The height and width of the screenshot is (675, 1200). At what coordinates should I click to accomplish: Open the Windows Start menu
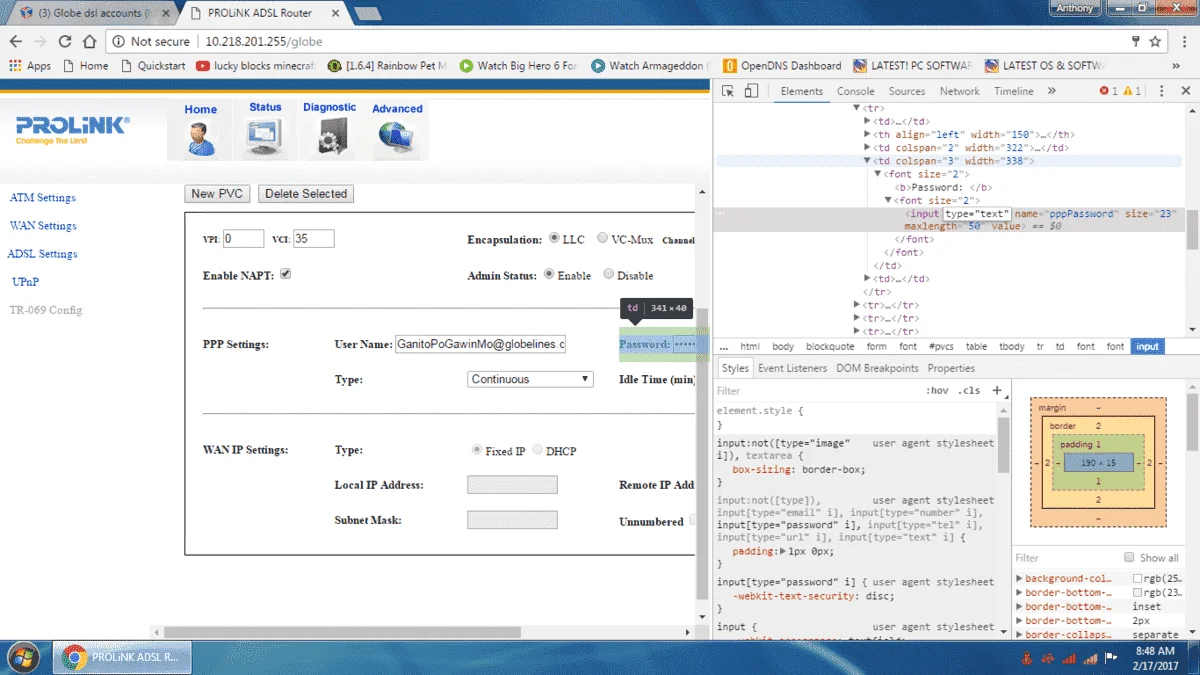click(22, 657)
